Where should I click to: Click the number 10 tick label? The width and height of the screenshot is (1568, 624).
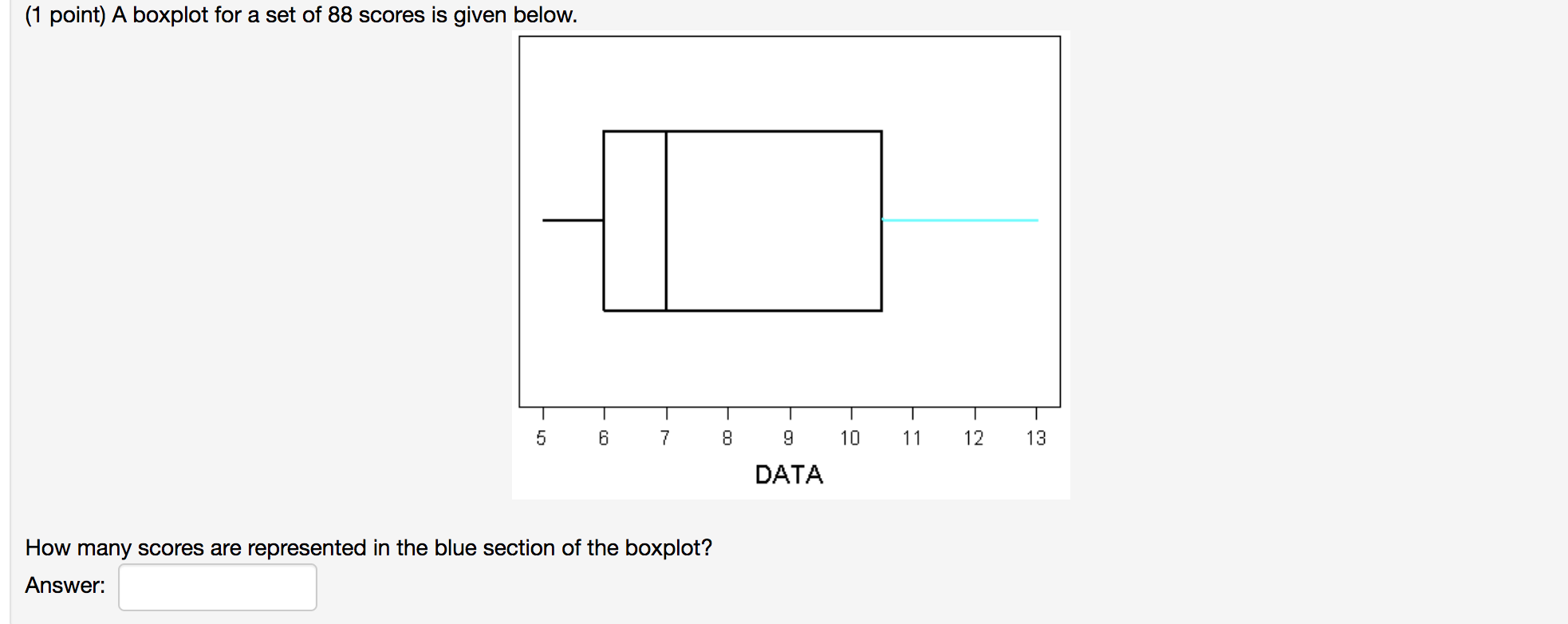[x=851, y=437]
